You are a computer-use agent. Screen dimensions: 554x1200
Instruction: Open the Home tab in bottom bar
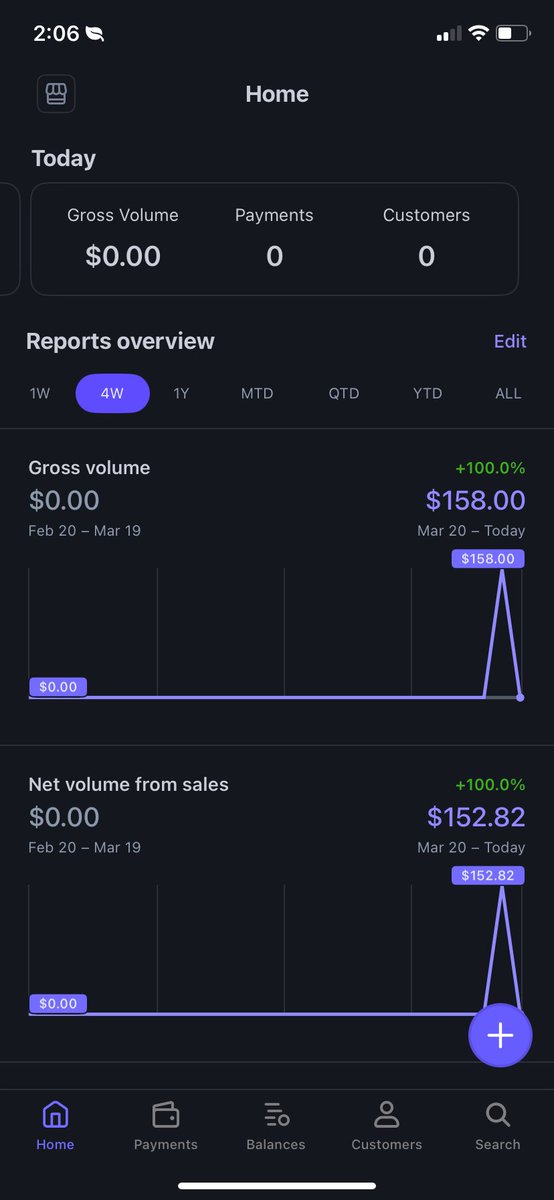click(55, 1126)
